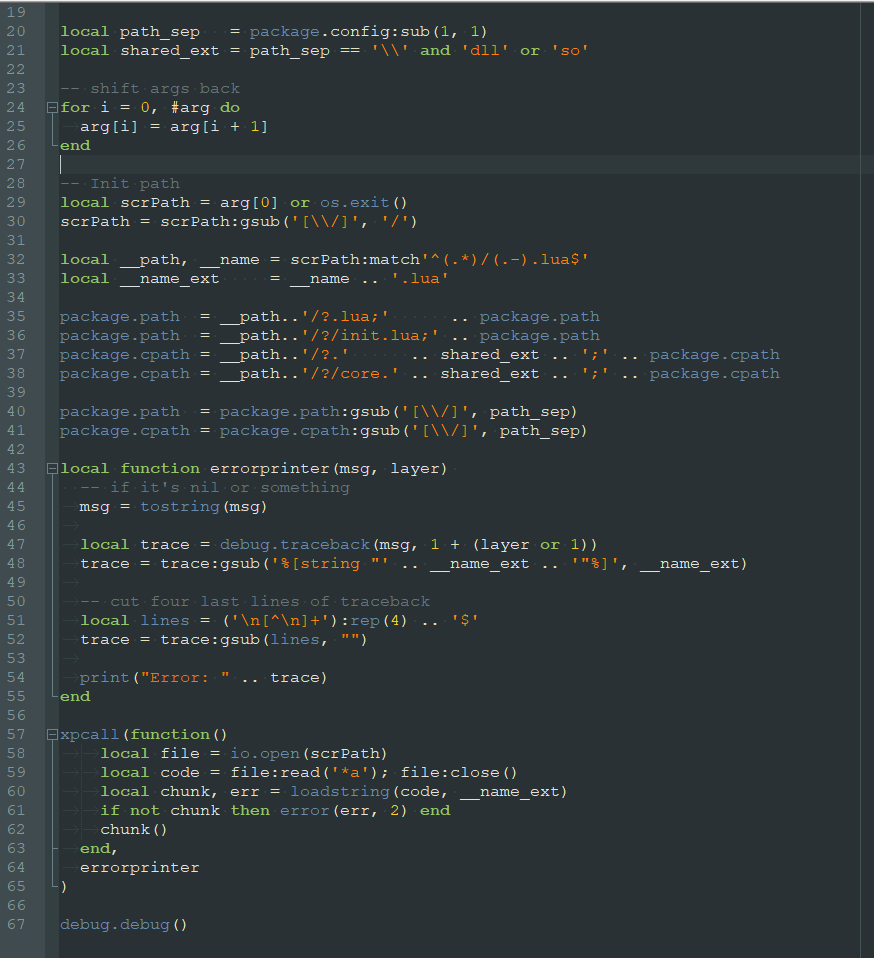Viewport: 874px width, 958px height.
Task: Click '#arg' in the for loop header
Action: tap(190, 108)
